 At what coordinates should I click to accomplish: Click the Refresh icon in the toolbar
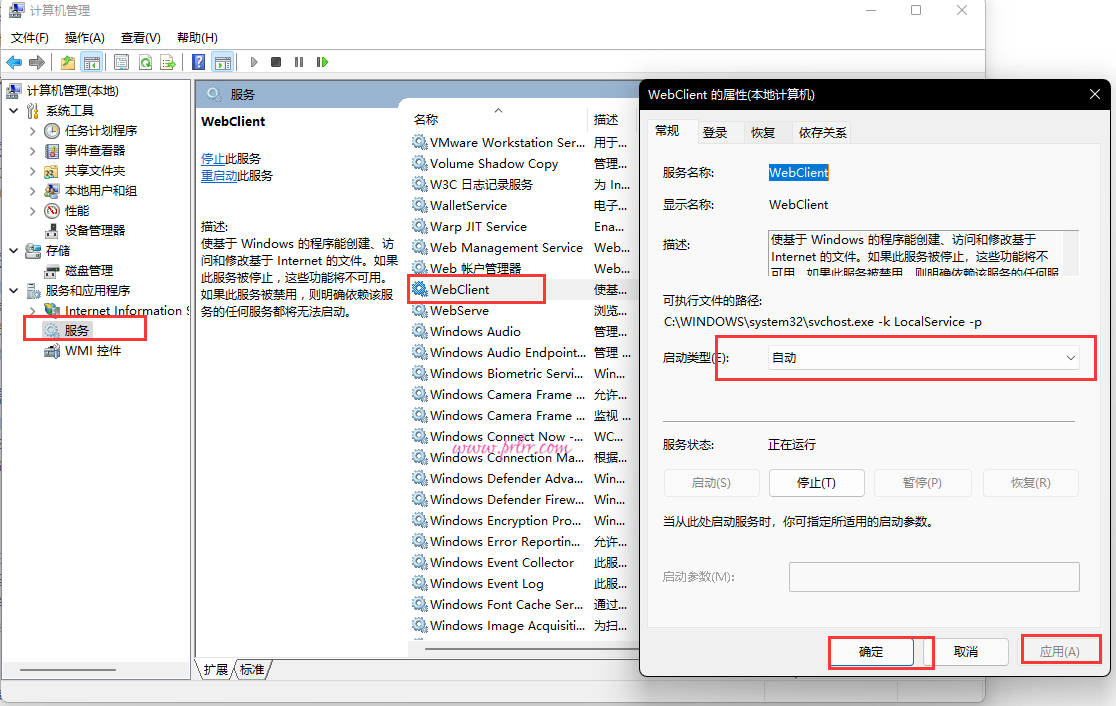[145, 62]
